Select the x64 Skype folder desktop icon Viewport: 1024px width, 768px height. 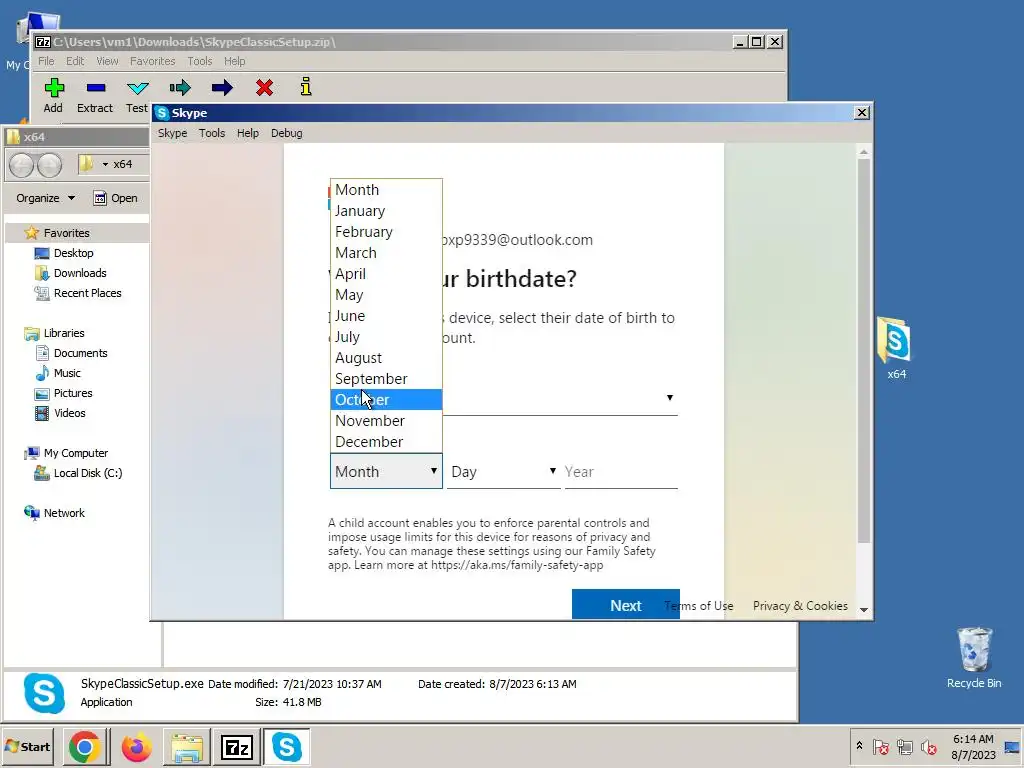pyautogui.click(x=895, y=347)
